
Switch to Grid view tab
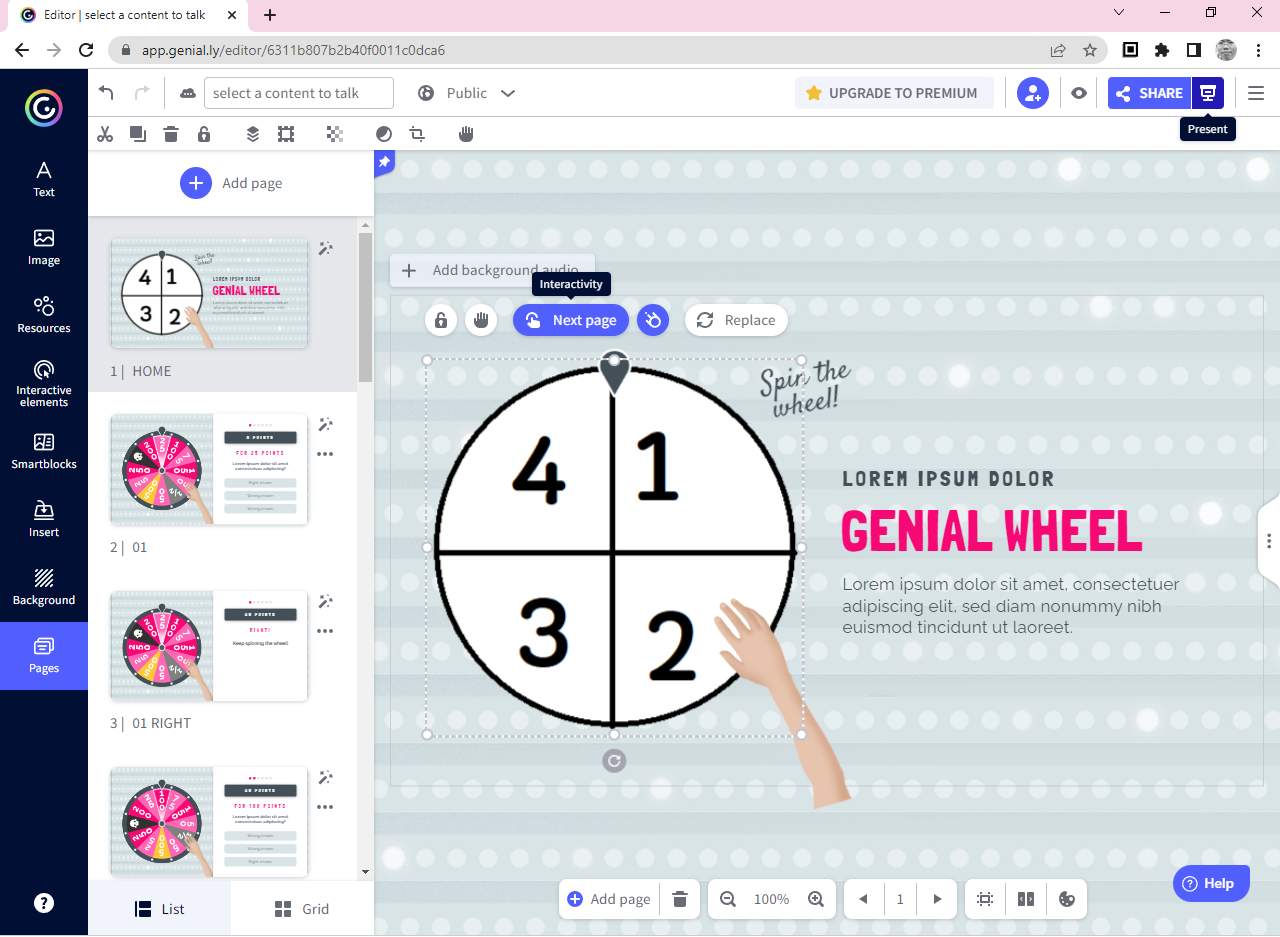click(x=302, y=909)
